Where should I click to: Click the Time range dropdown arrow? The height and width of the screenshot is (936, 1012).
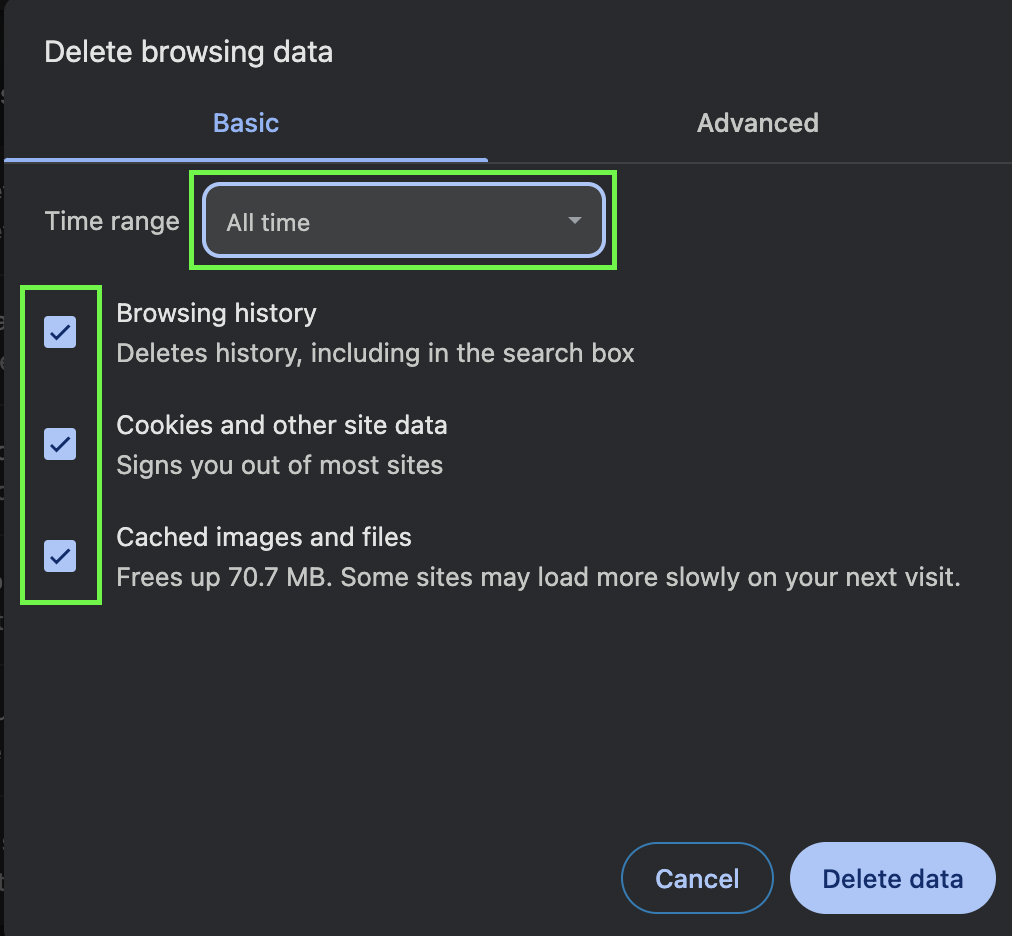(574, 221)
